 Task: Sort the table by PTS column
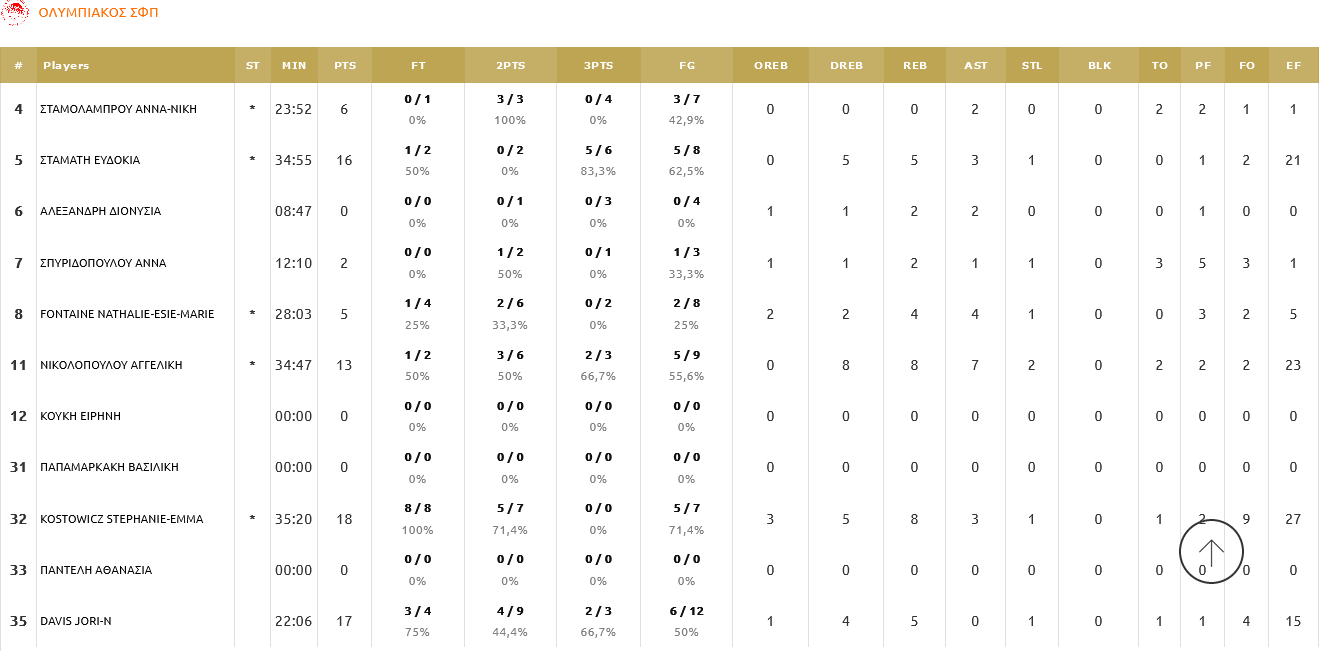point(343,65)
